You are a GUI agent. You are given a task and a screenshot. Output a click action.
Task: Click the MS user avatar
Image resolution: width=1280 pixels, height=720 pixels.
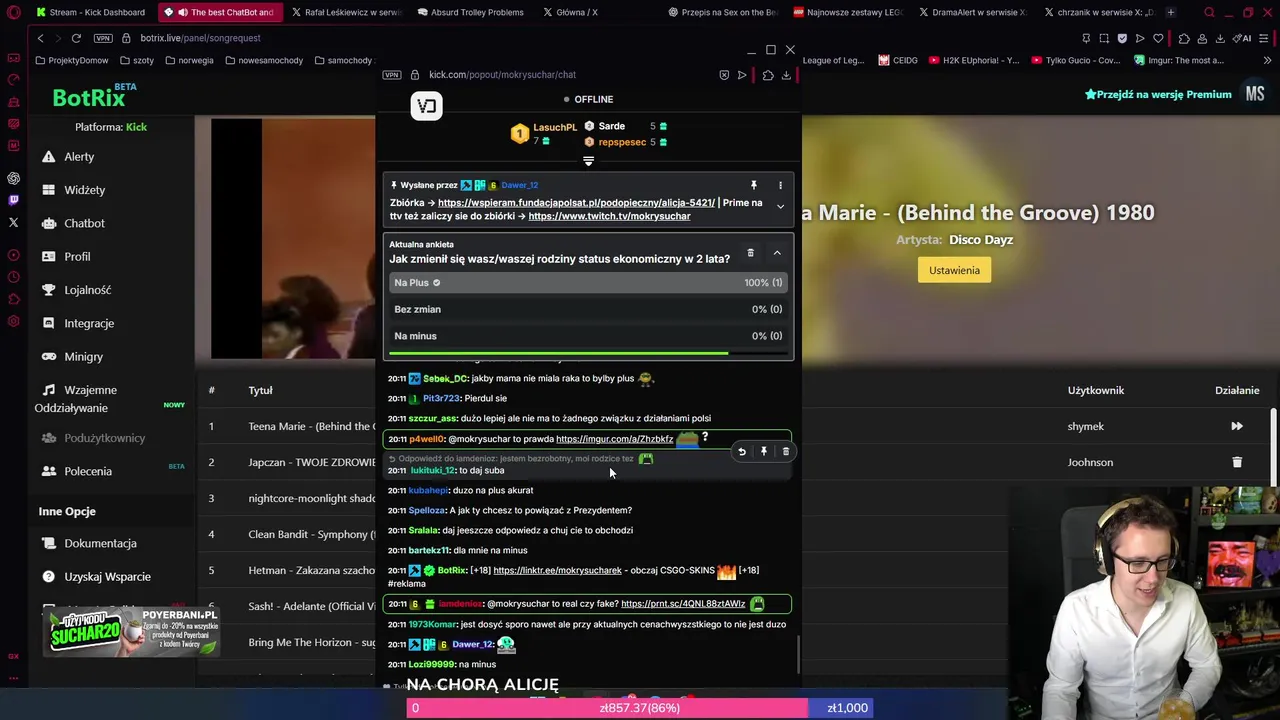[x=1255, y=94]
